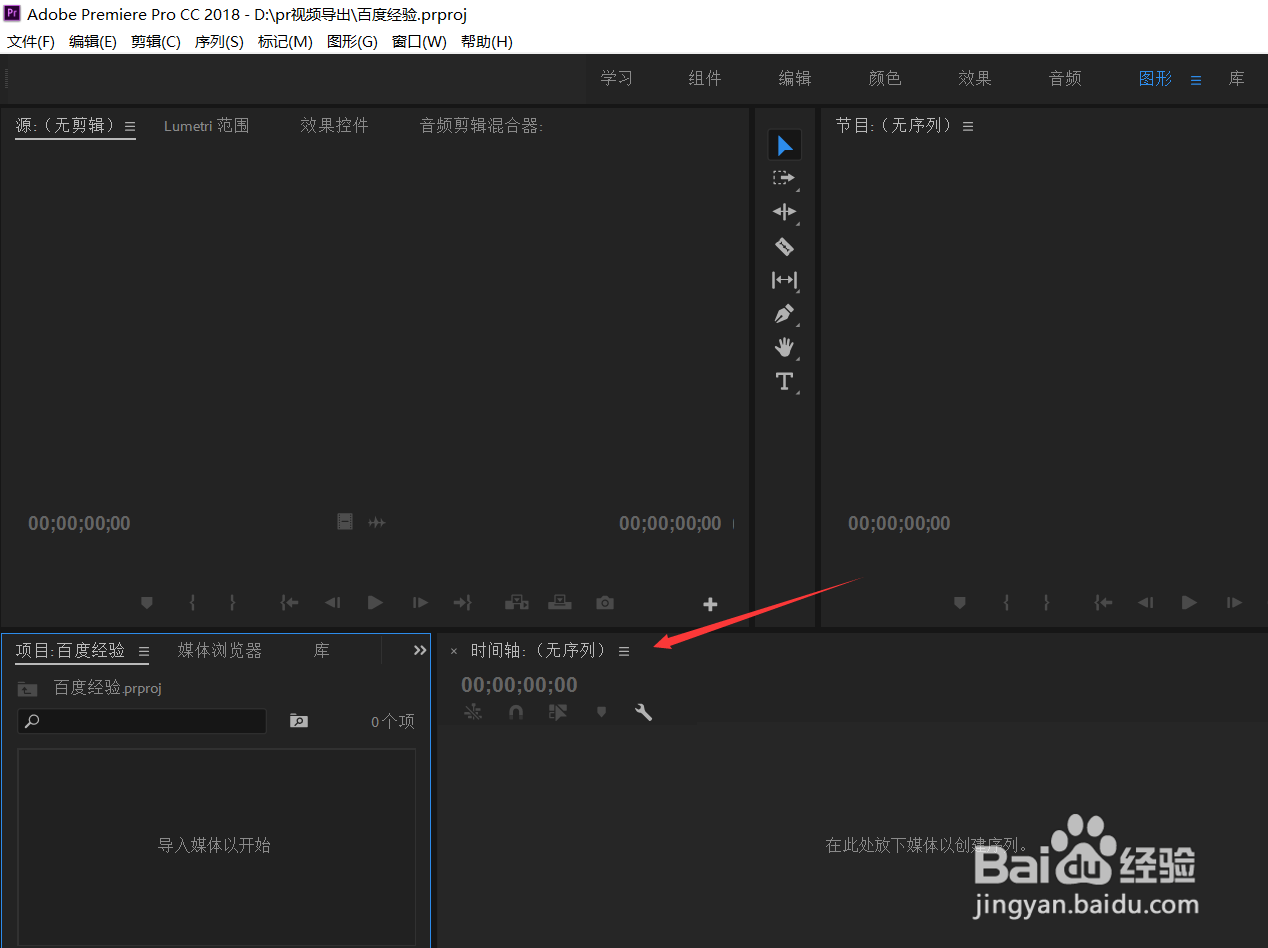Add marker in timeline panel
The image size is (1268, 948).
(x=601, y=712)
